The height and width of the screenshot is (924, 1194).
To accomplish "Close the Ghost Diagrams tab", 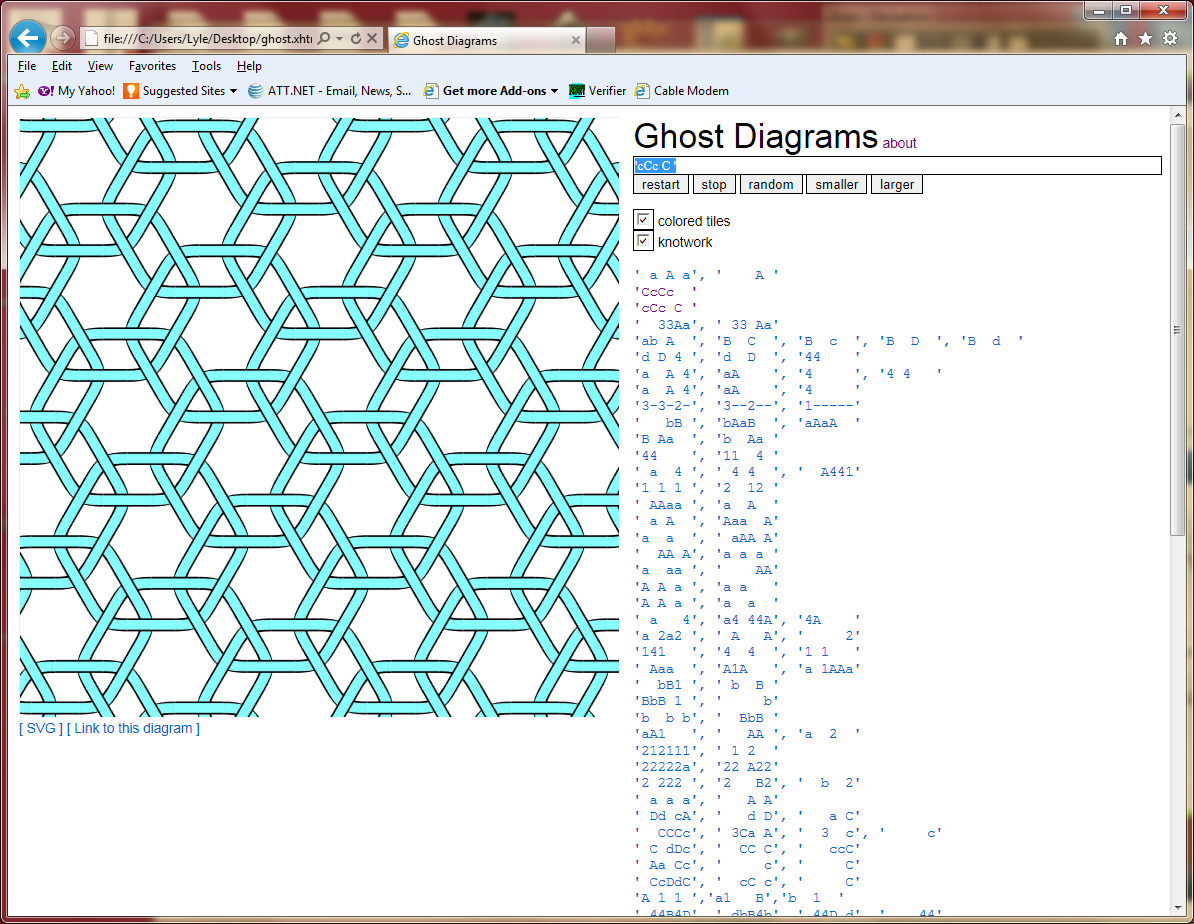I will tap(575, 40).
